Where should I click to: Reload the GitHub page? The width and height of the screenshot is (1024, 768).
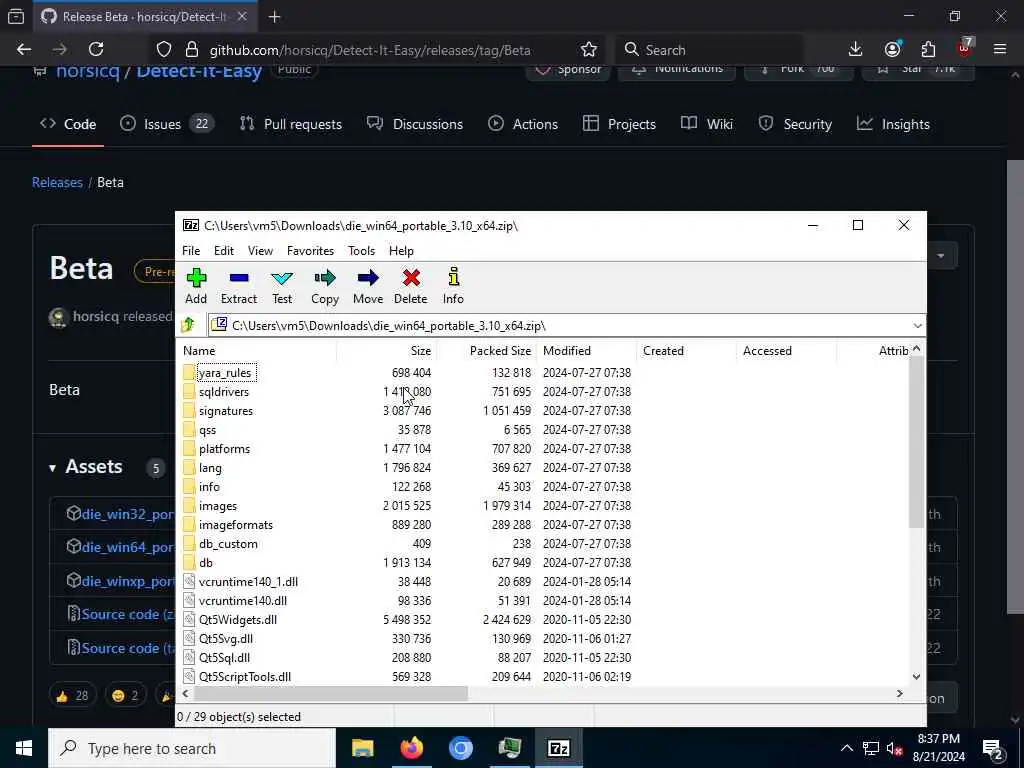96,50
